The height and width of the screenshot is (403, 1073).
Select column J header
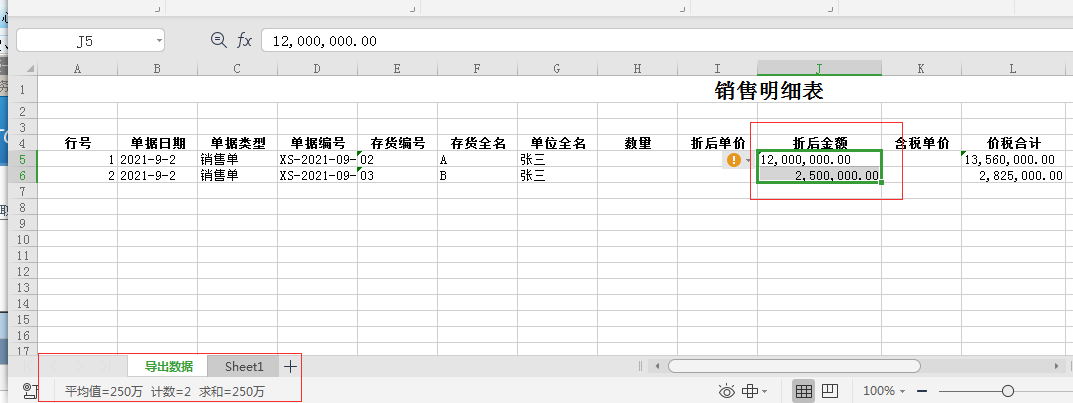coord(819,68)
